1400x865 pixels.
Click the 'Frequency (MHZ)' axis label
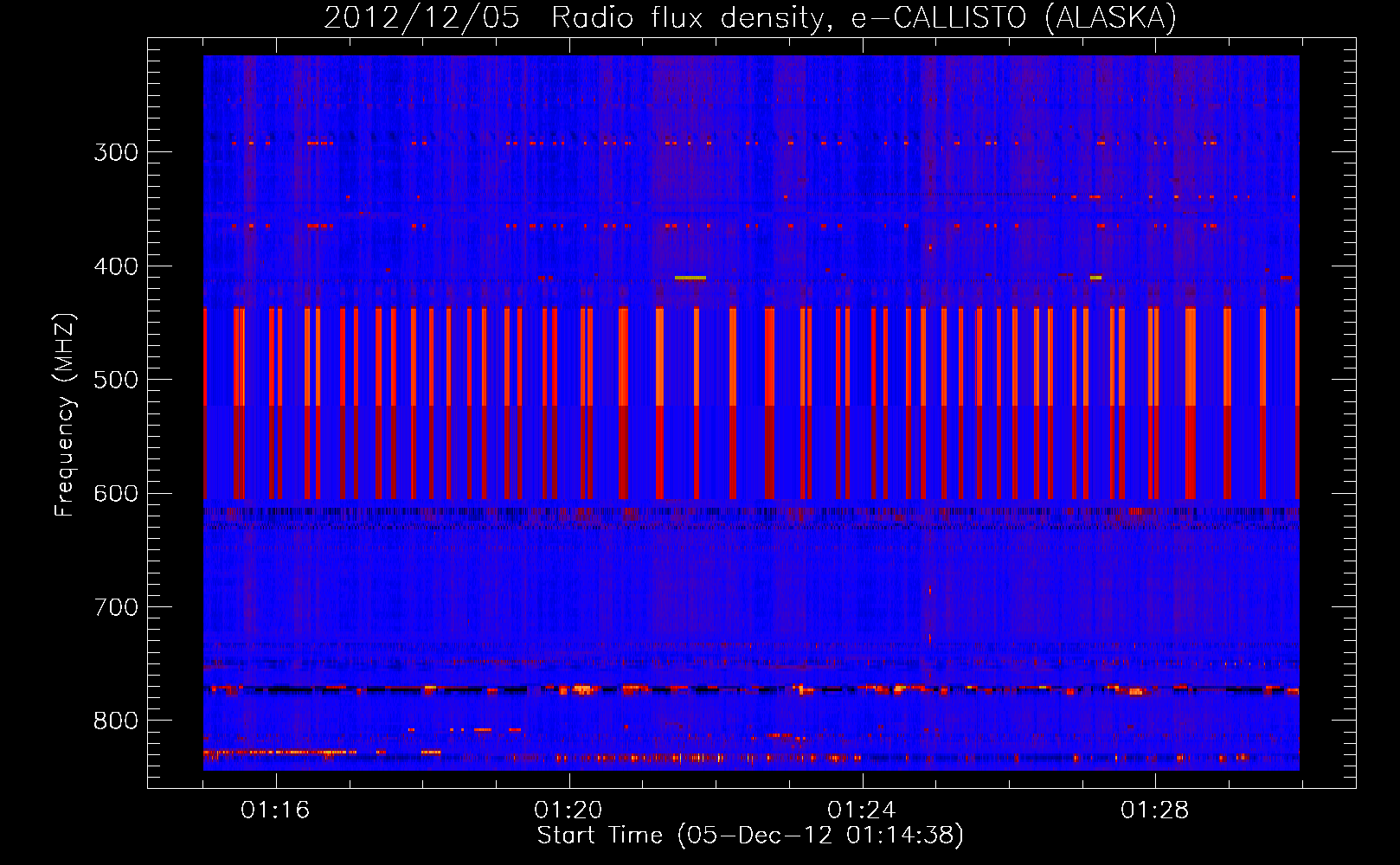pyautogui.click(x=65, y=415)
